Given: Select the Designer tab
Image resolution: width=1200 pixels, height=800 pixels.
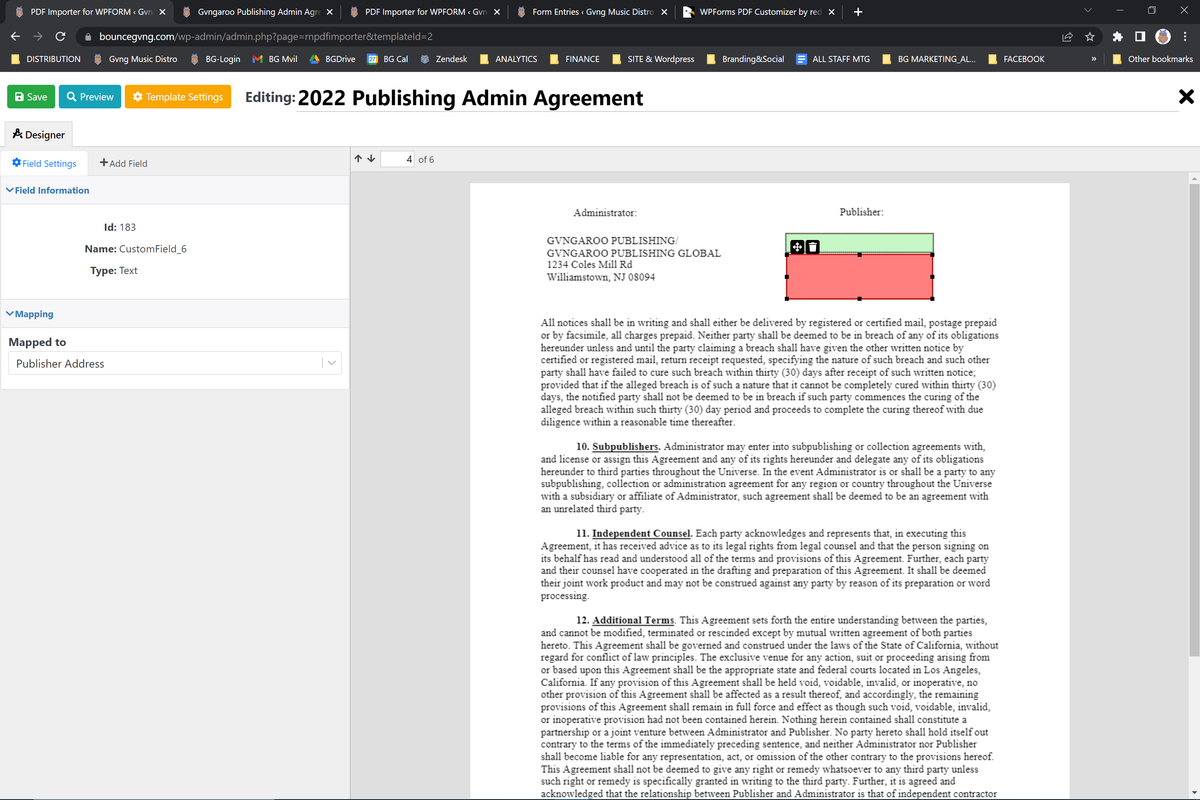Looking at the screenshot, I should pyautogui.click(x=39, y=134).
